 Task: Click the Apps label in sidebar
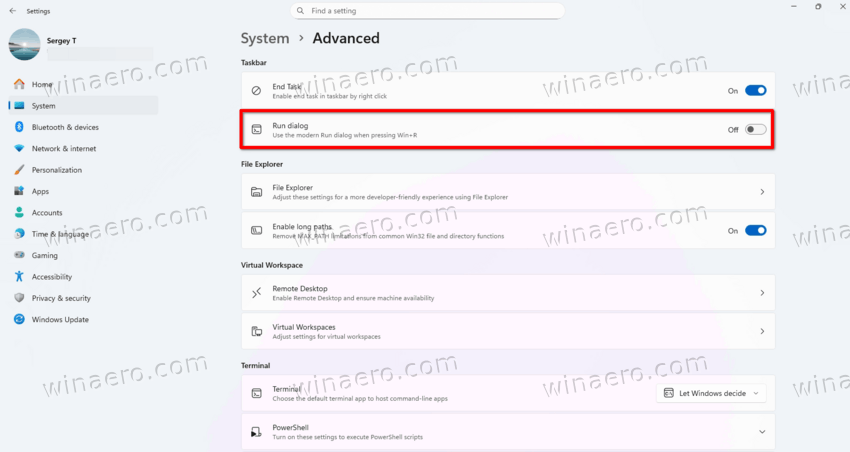coord(40,191)
